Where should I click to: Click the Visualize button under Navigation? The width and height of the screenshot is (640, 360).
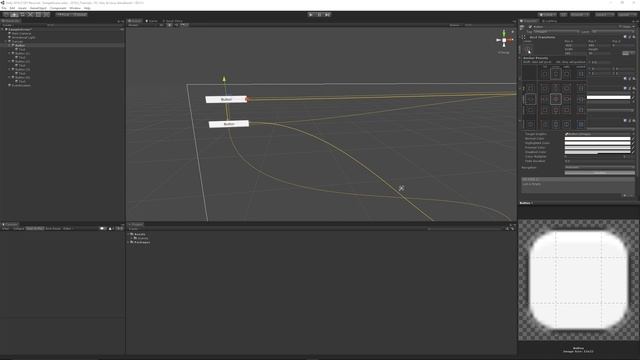tap(600, 173)
